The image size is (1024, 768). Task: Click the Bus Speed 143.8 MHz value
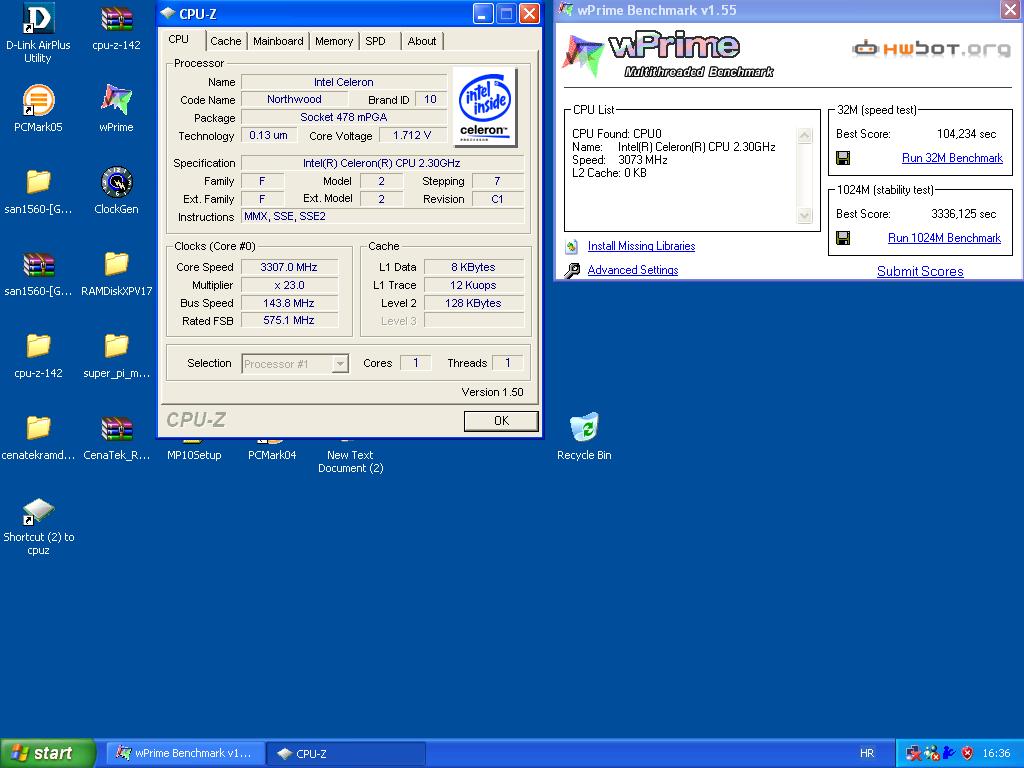289,303
